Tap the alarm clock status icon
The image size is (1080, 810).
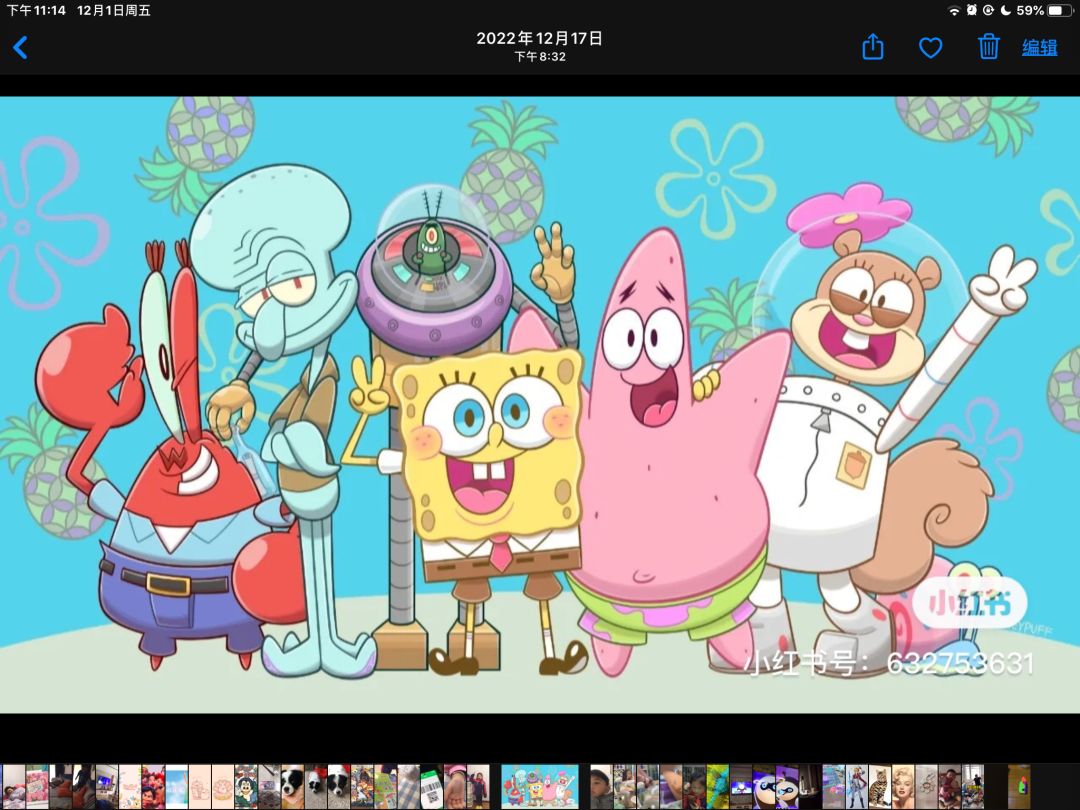coord(972,10)
